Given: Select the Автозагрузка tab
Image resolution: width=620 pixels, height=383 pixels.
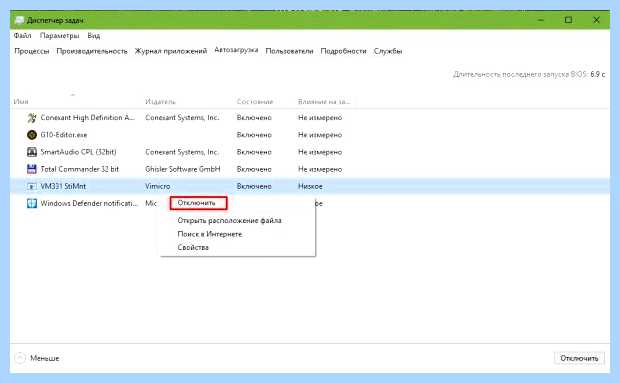Looking at the screenshot, I should coord(236,50).
